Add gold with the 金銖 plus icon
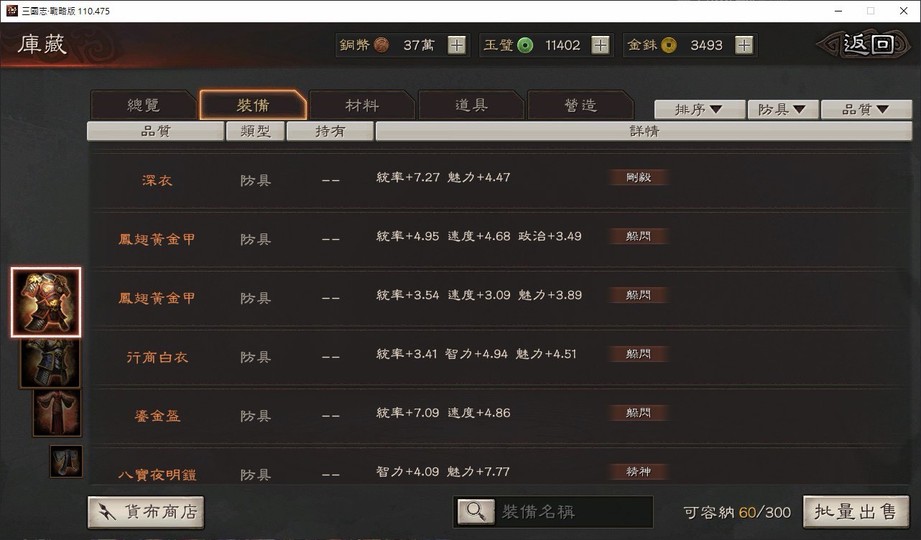921x540 pixels. (x=744, y=45)
